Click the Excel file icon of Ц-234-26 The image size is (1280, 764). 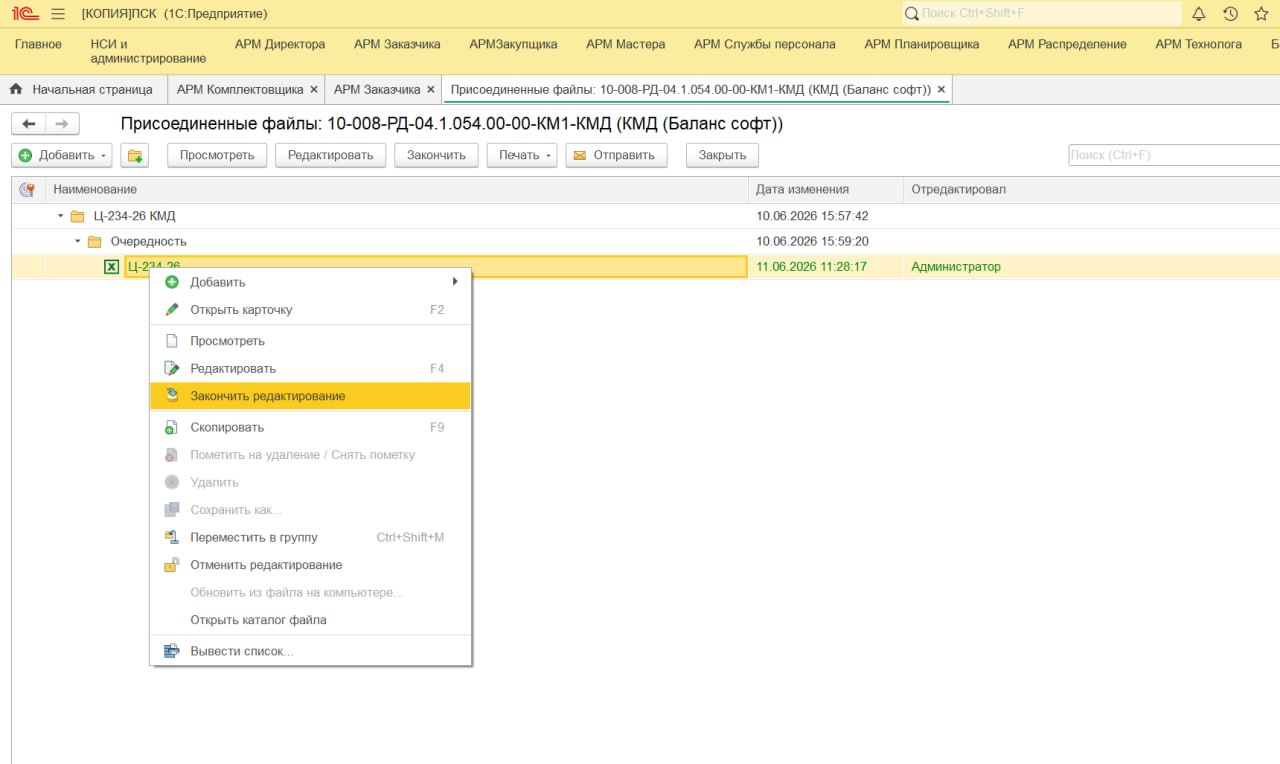pos(111,267)
